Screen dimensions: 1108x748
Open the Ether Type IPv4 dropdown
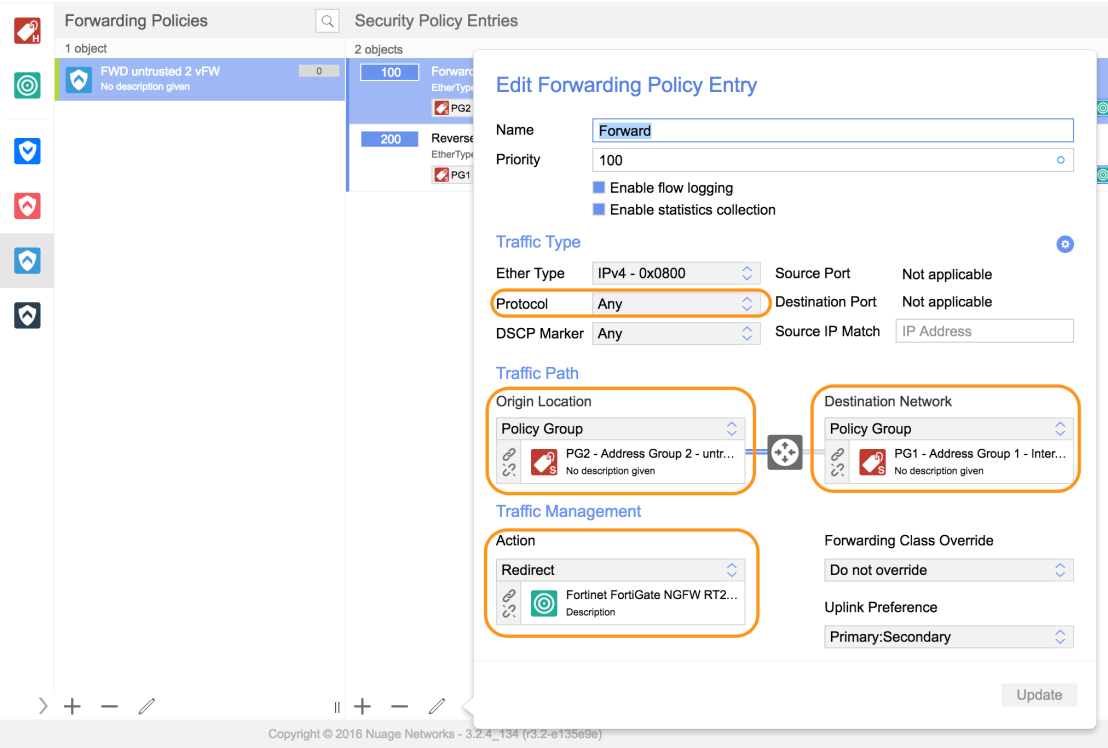point(676,273)
